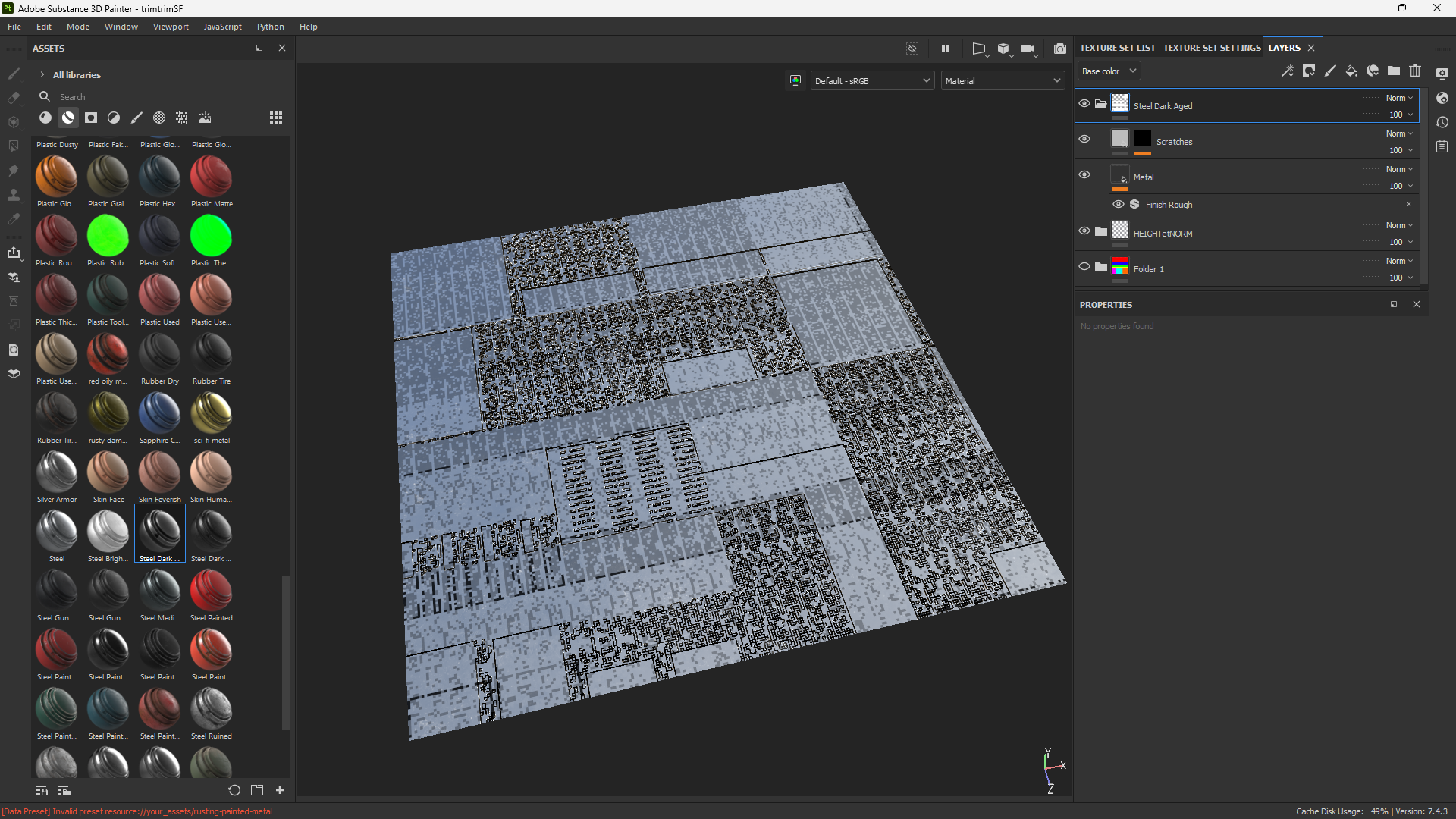The image size is (1456, 819).
Task: Open Shader settings on right sidebar
Action: coord(1442,98)
